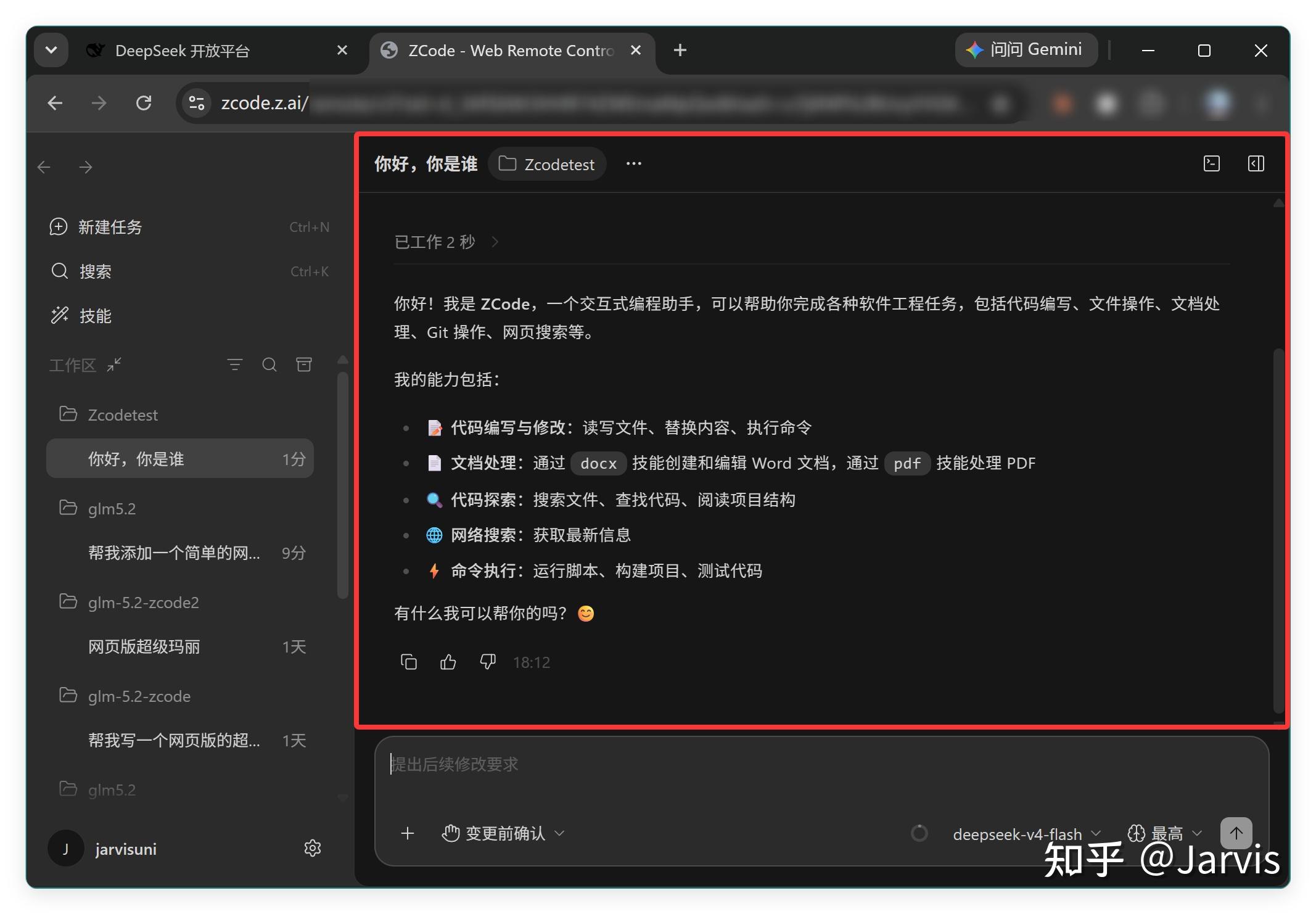Click the Zcodetest folder chip in header
Image resolution: width=1316 pixels, height=914 pixels.
coord(547,164)
